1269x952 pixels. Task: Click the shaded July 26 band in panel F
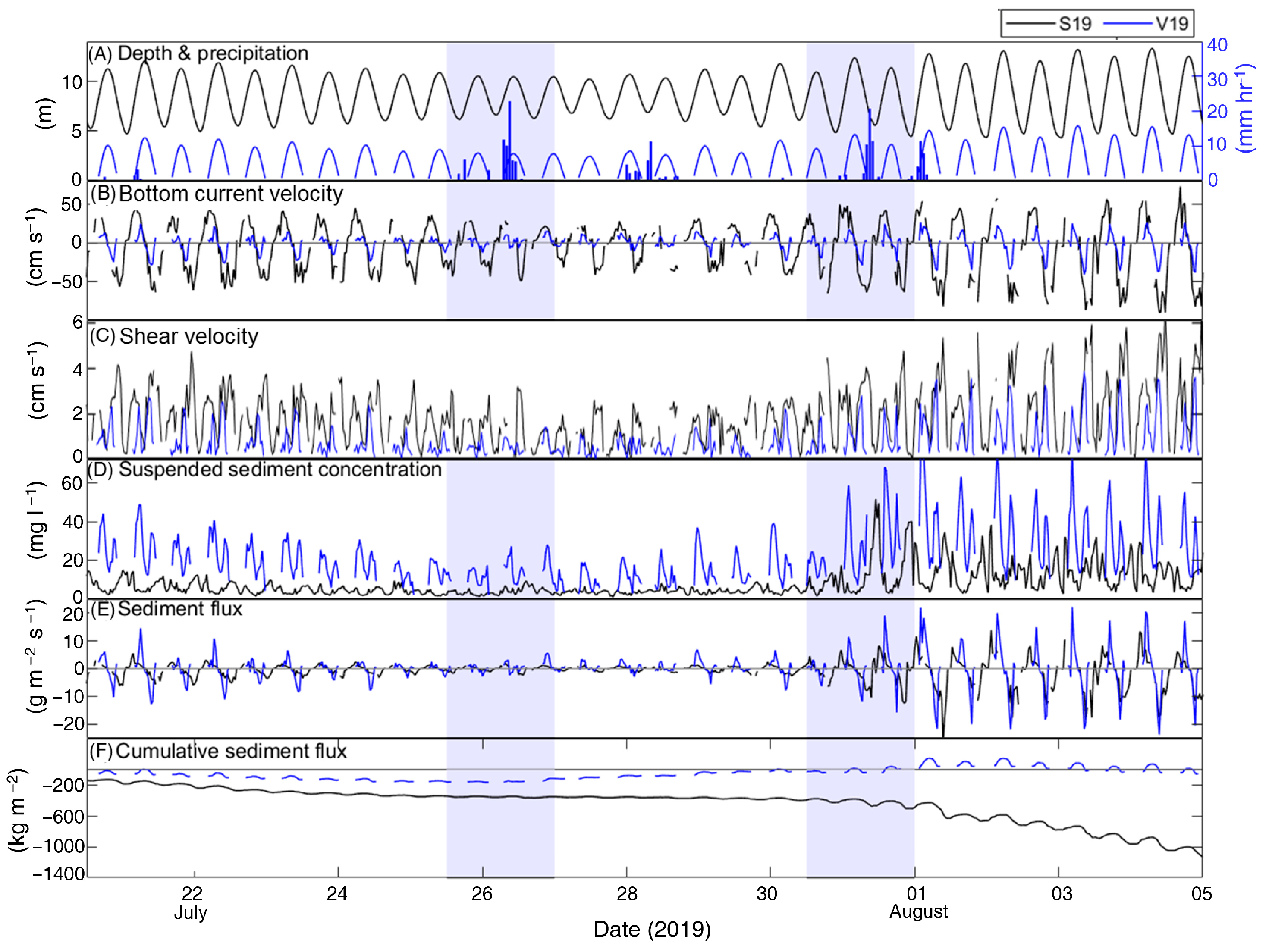500,808
